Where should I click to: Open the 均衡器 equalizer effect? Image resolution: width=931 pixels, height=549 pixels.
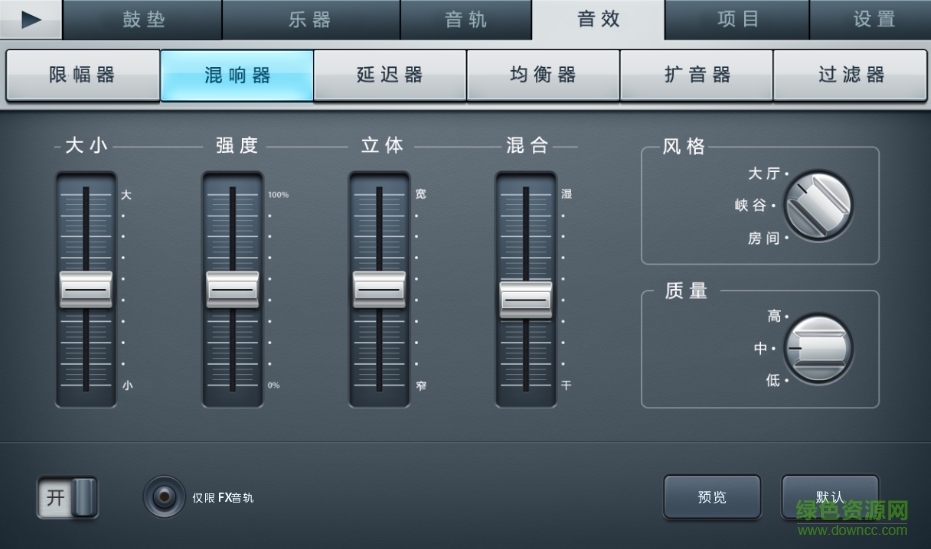542,75
